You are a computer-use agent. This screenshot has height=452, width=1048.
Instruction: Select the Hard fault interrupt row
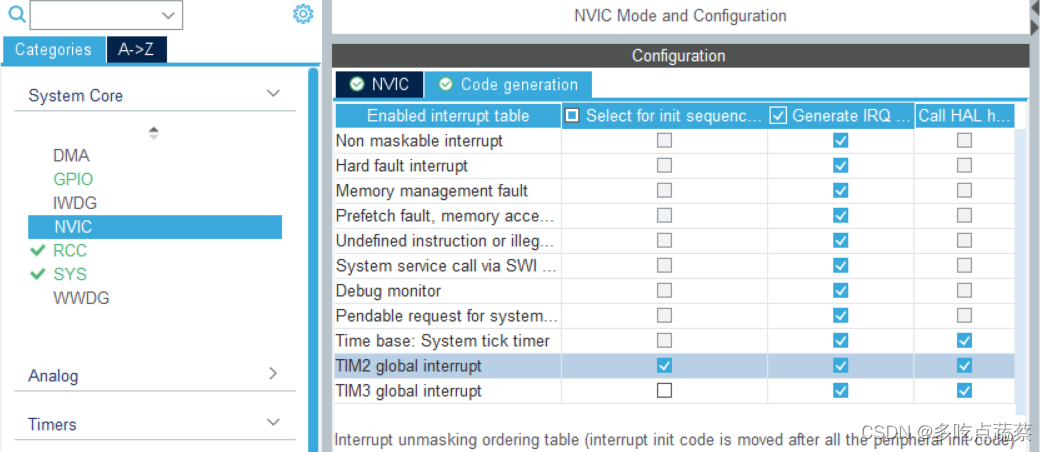point(674,166)
